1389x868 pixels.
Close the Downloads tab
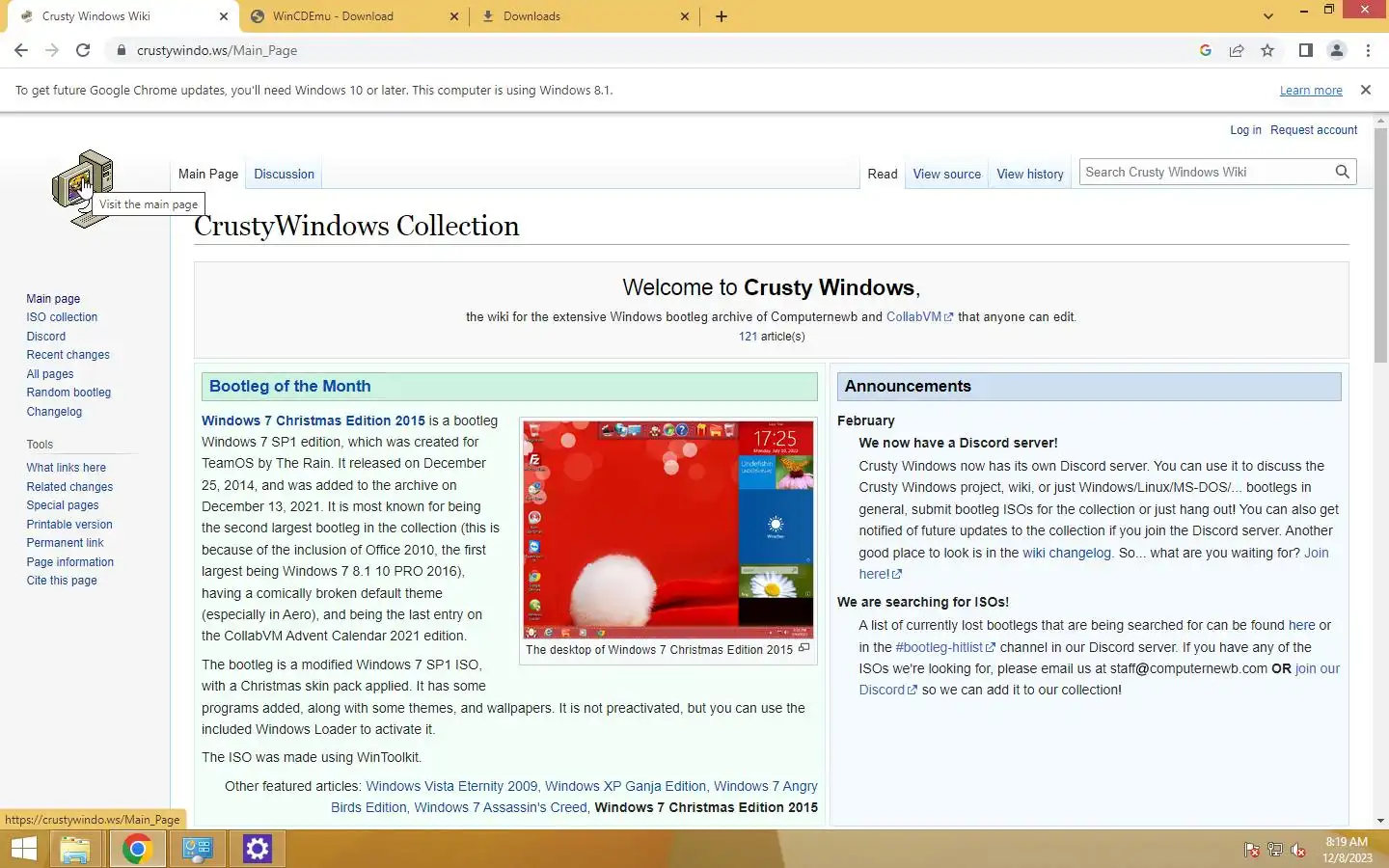[x=685, y=16]
